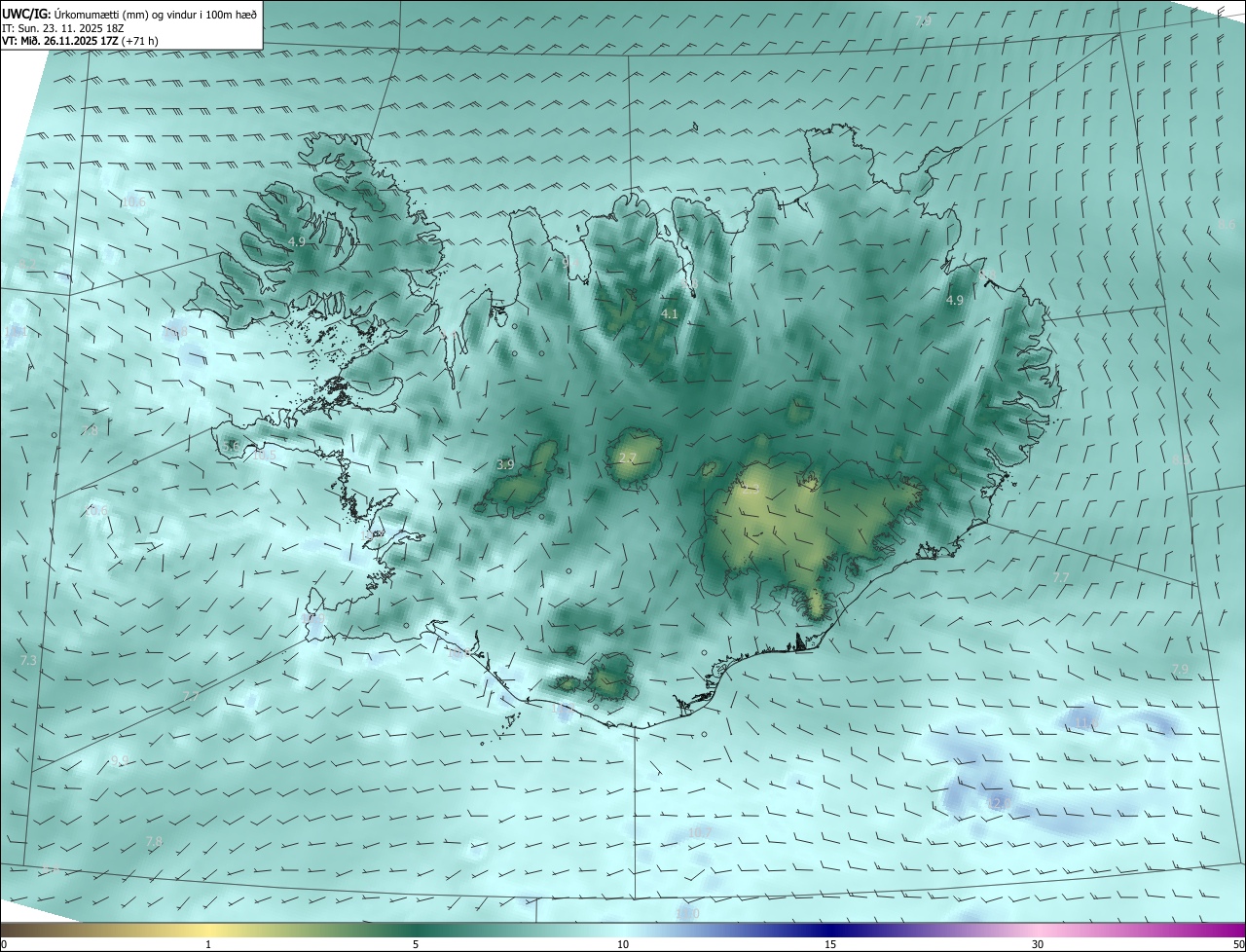Click the 4.9 label in east Iceland
The height and width of the screenshot is (952, 1246).
click(x=955, y=301)
